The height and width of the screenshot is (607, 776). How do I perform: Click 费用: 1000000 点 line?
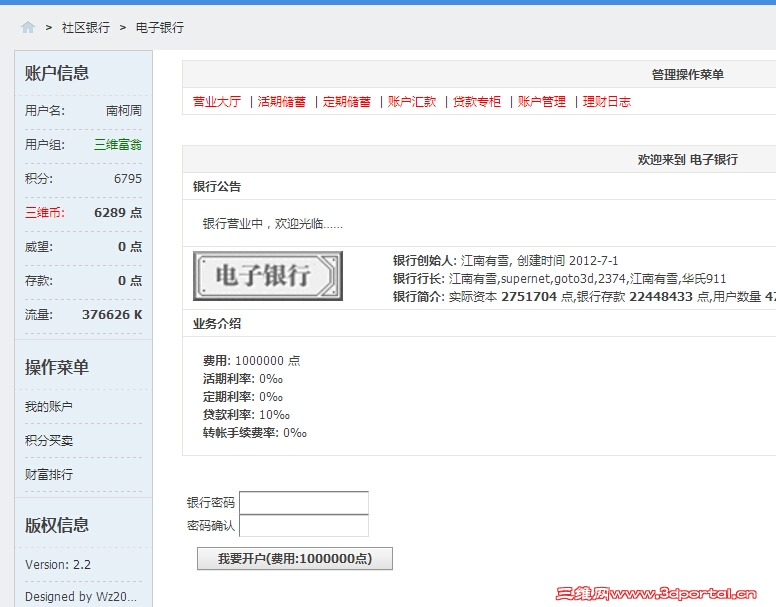click(251, 360)
